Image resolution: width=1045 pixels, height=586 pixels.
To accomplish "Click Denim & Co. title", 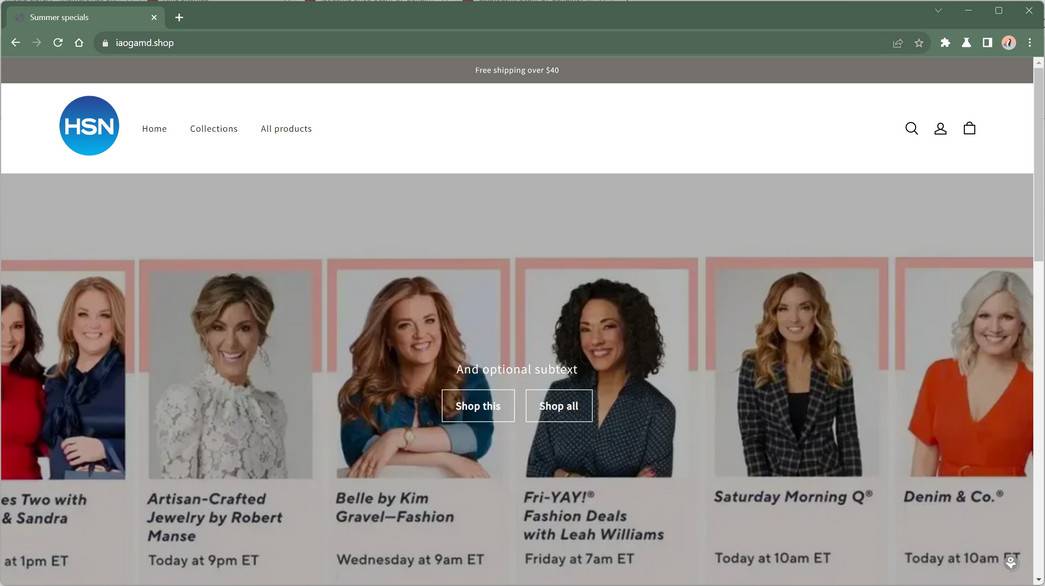I will click(x=953, y=497).
